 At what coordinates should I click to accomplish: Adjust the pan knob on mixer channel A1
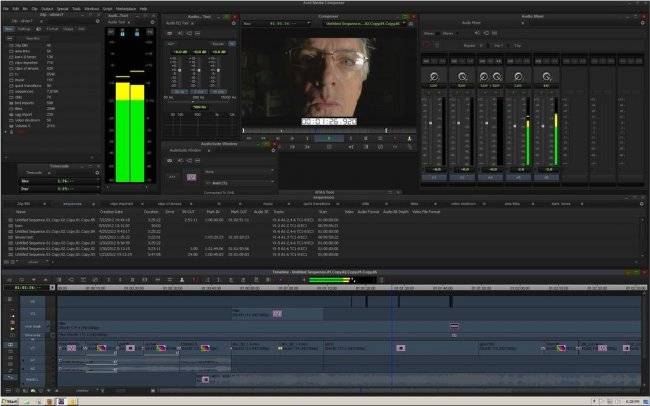pyautogui.click(x=434, y=76)
